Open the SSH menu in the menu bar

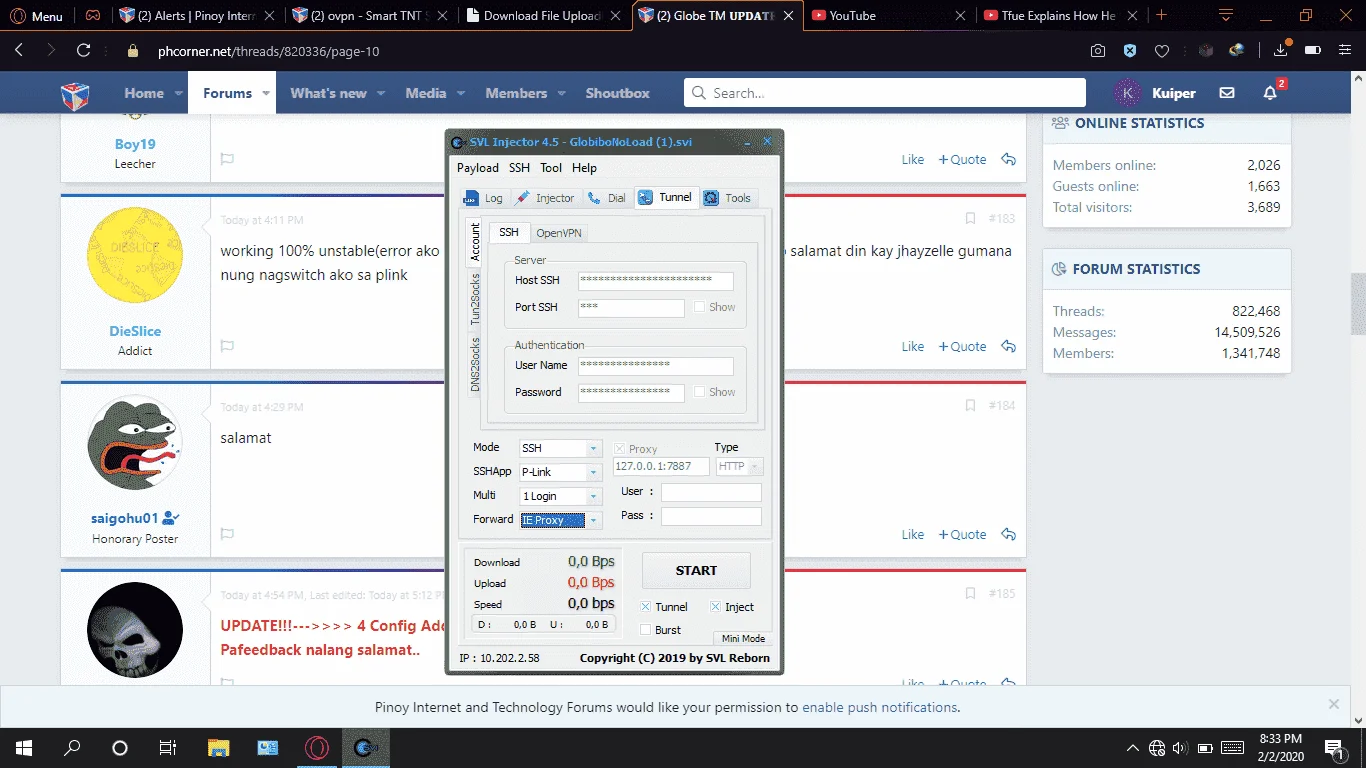pyautogui.click(x=519, y=168)
